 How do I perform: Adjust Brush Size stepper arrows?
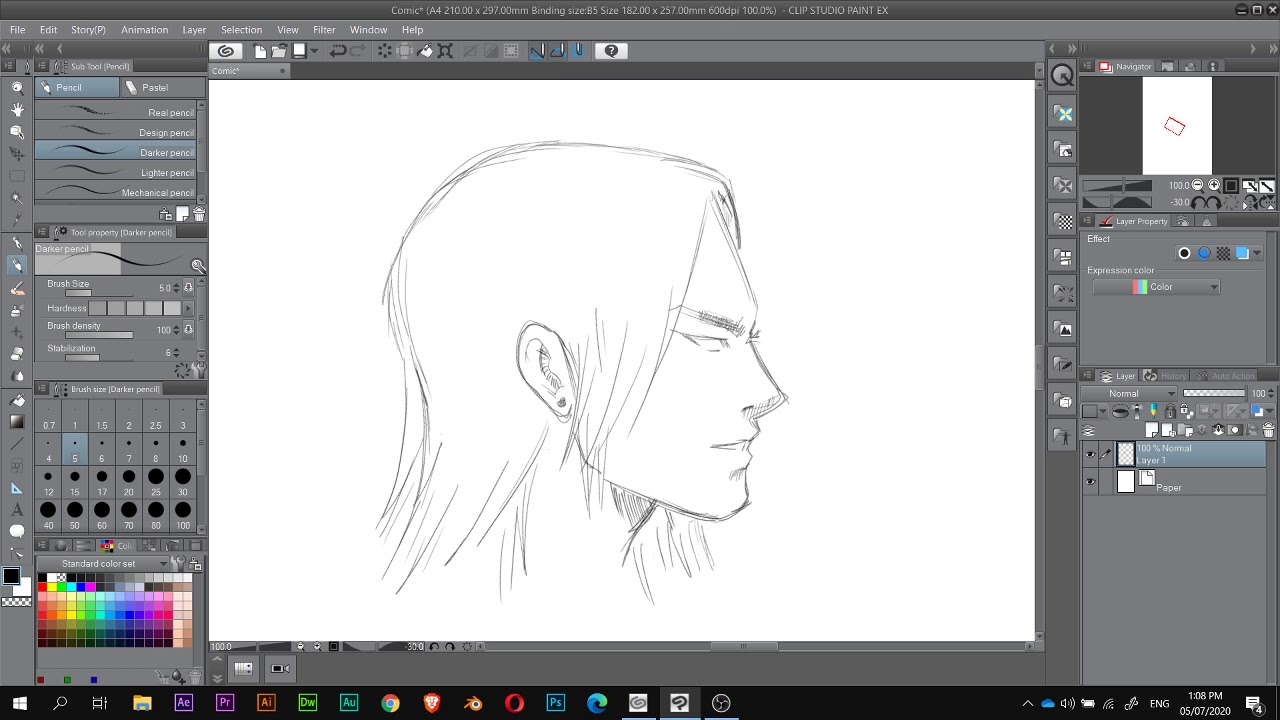pos(177,288)
